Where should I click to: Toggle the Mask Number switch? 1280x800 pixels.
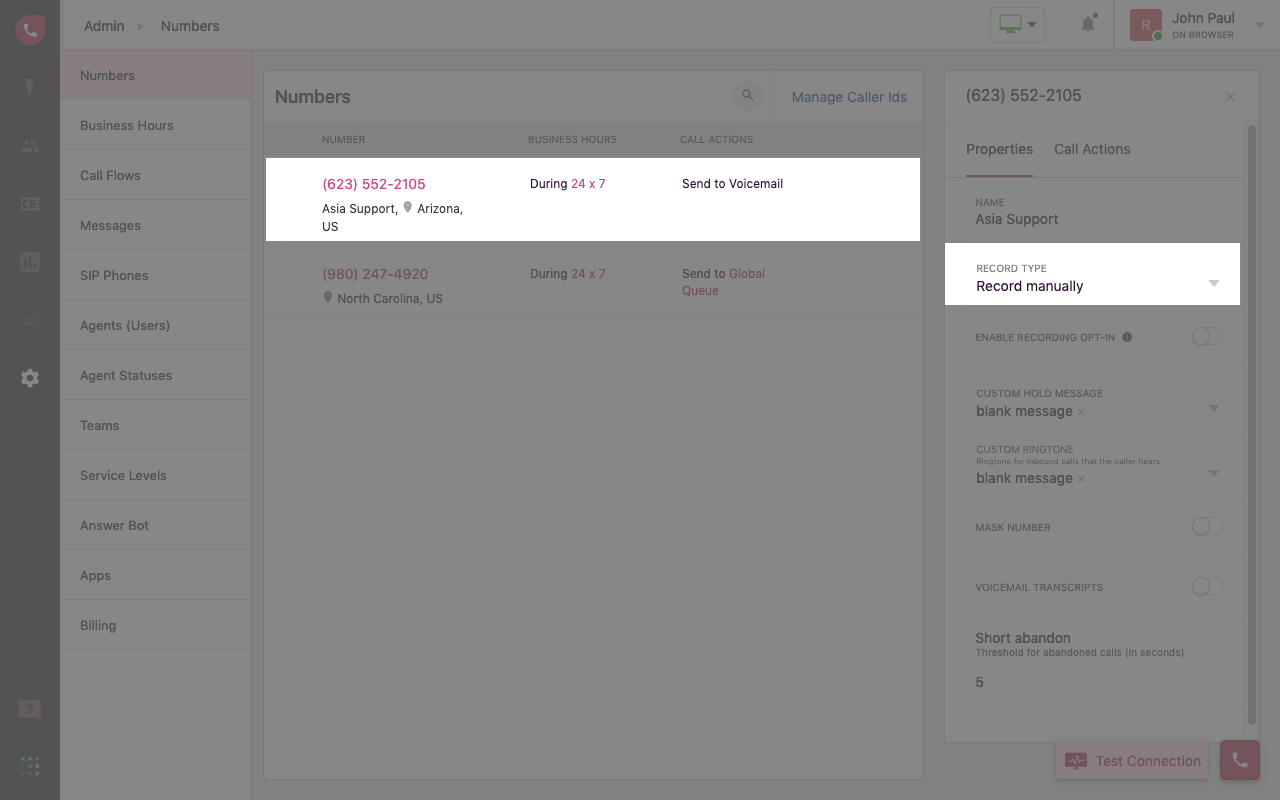click(1207, 527)
